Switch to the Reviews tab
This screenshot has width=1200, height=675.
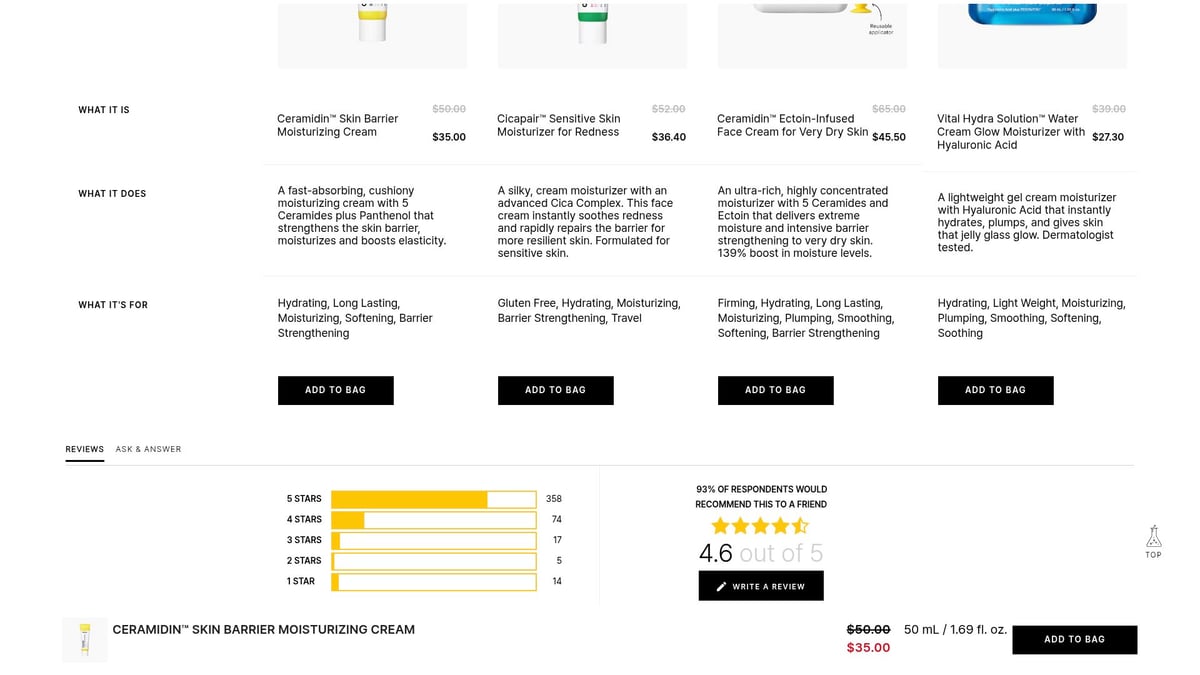point(85,450)
